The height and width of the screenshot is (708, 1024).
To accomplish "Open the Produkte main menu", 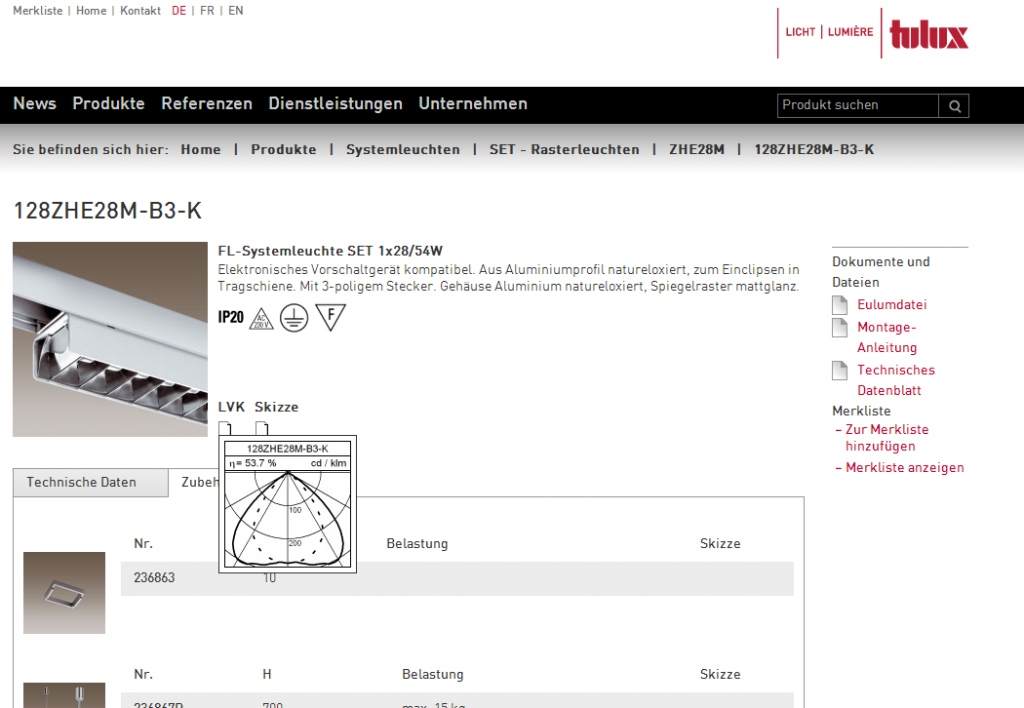I will [x=108, y=104].
